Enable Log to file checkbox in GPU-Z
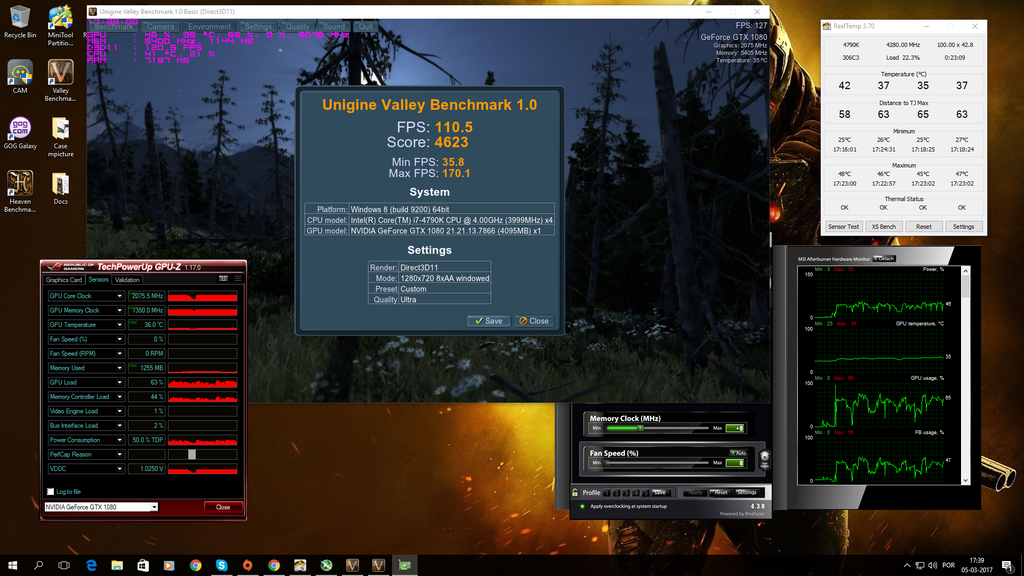 50,491
